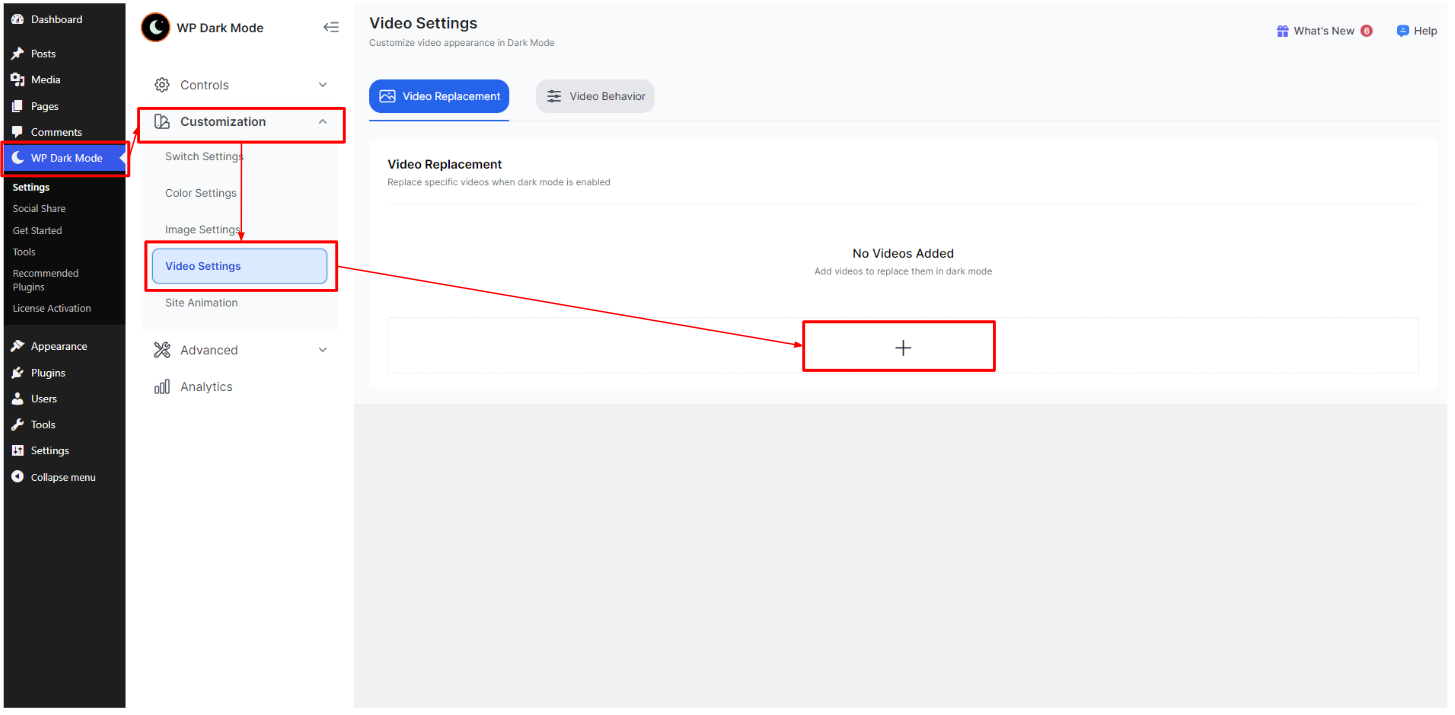Add a video with the plus button

903,347
